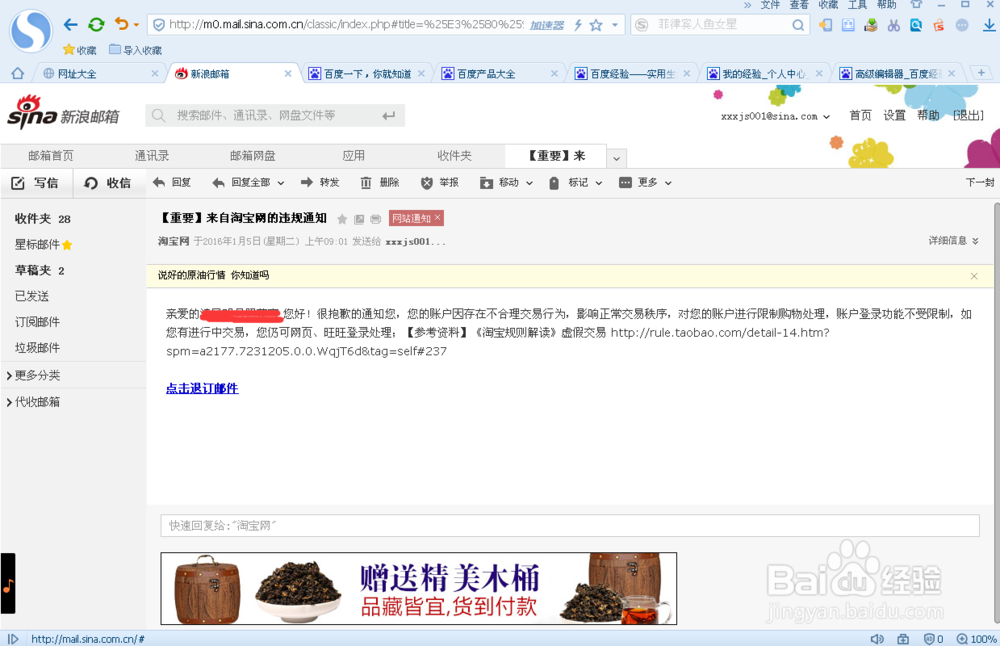This screenshot has height=646, width=1000.
Task: Expand 更多分类 in the sidebar
Action: pyautogui.click(x=33, y=375)
